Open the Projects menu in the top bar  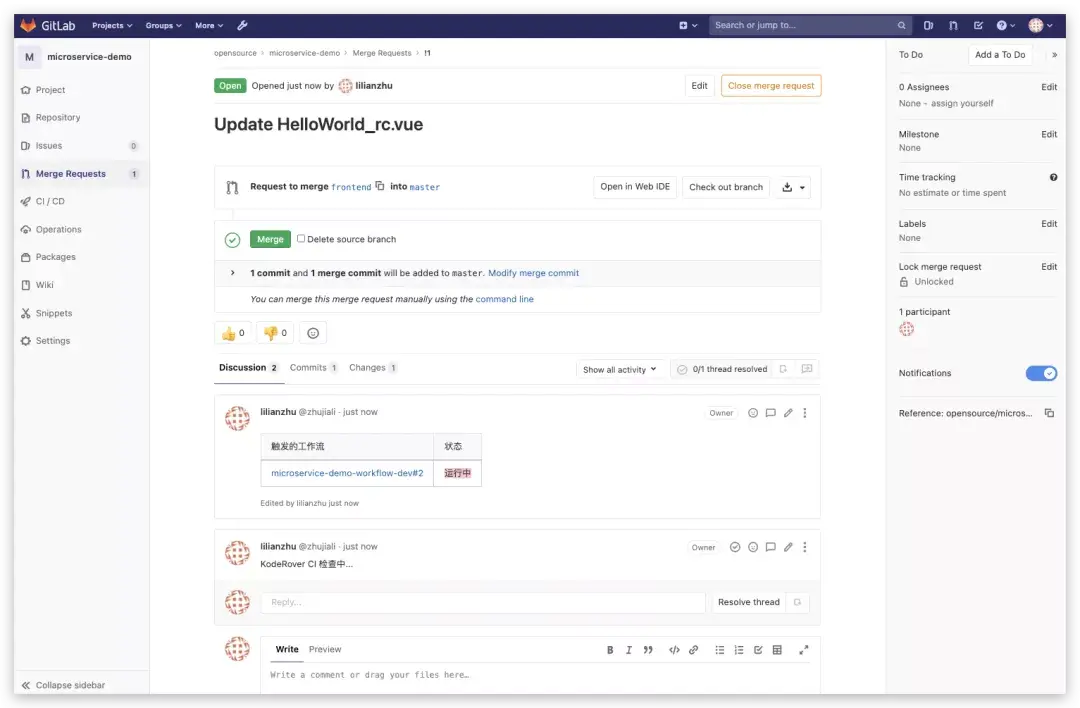pos(111,24)
